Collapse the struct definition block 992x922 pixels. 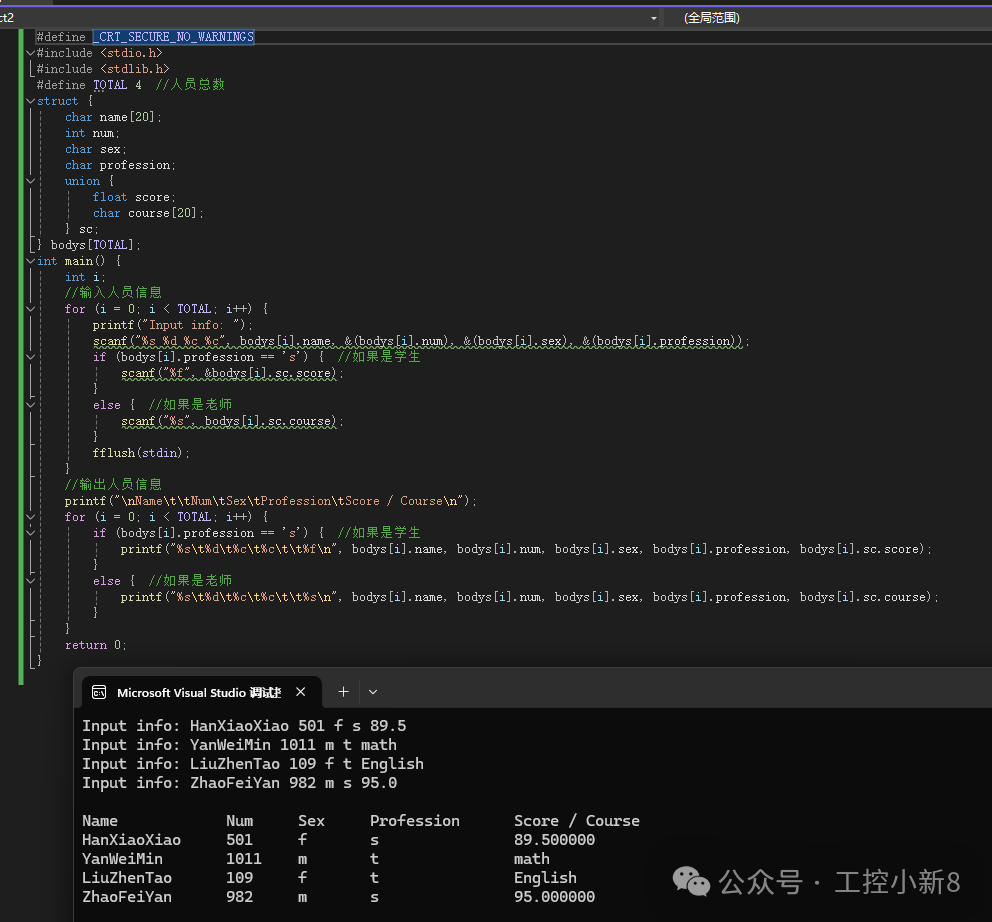click(30, 101)
